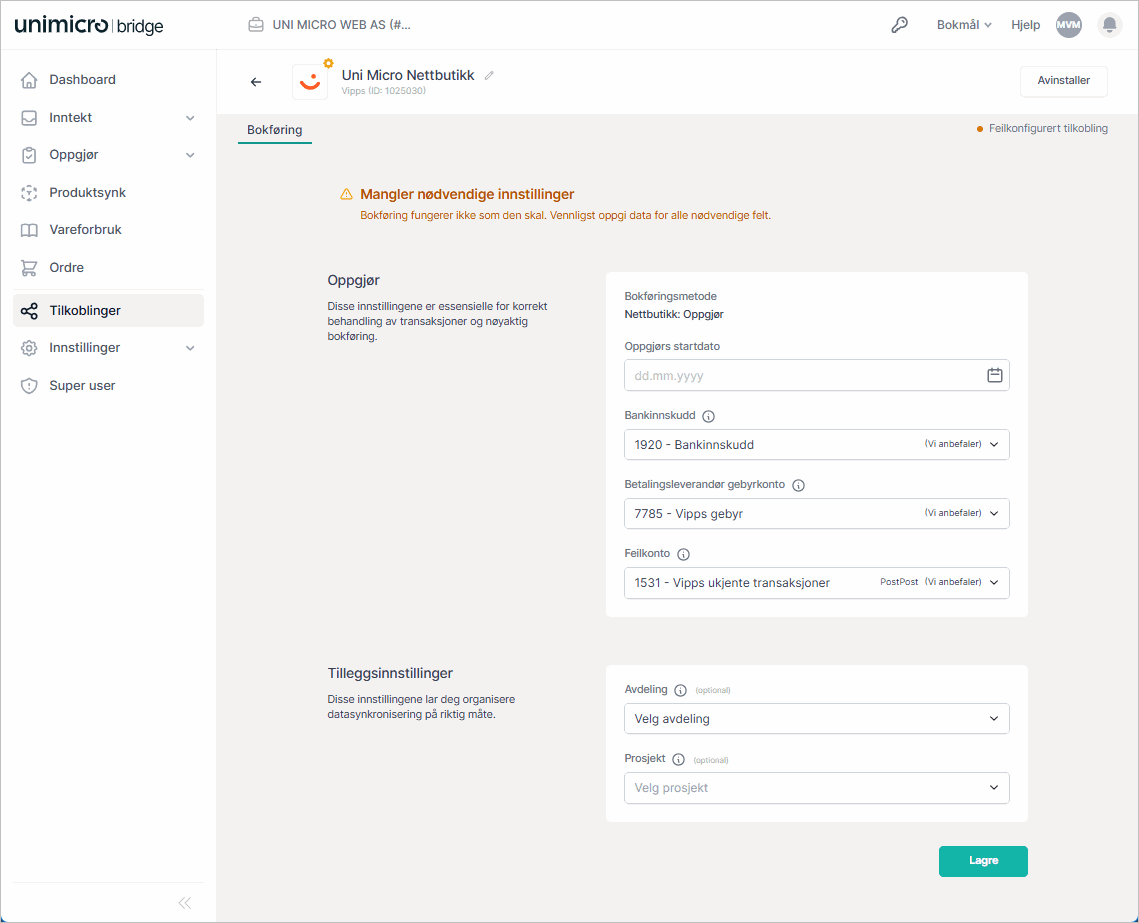Open the Velg avdeling dropdown

point(816,719)
